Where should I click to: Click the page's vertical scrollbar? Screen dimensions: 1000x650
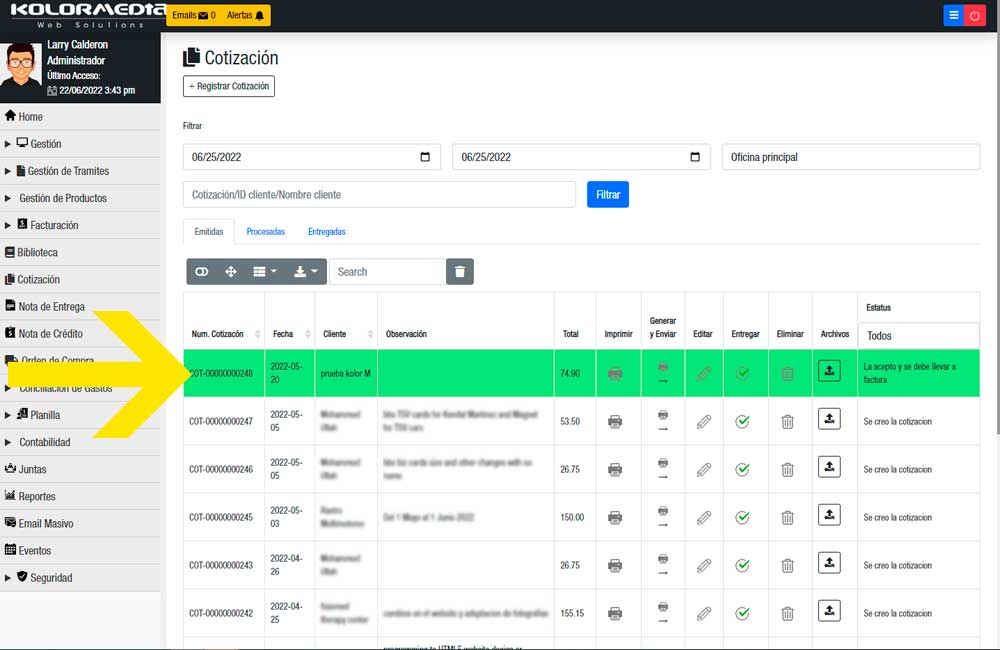[x=997, y=233]
